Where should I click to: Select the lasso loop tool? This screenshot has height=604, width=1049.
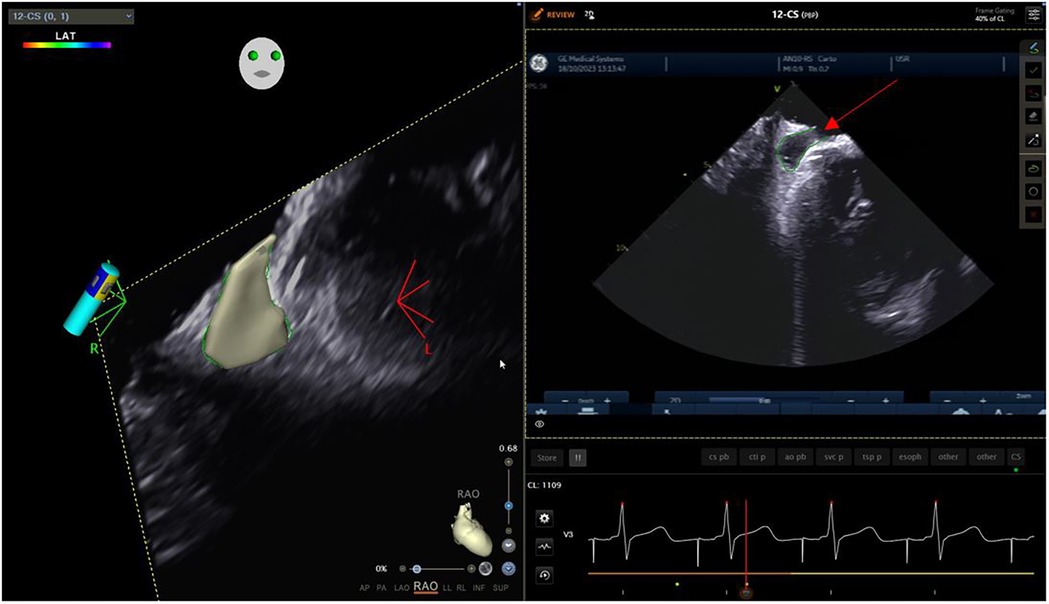tap(1033, 169)
